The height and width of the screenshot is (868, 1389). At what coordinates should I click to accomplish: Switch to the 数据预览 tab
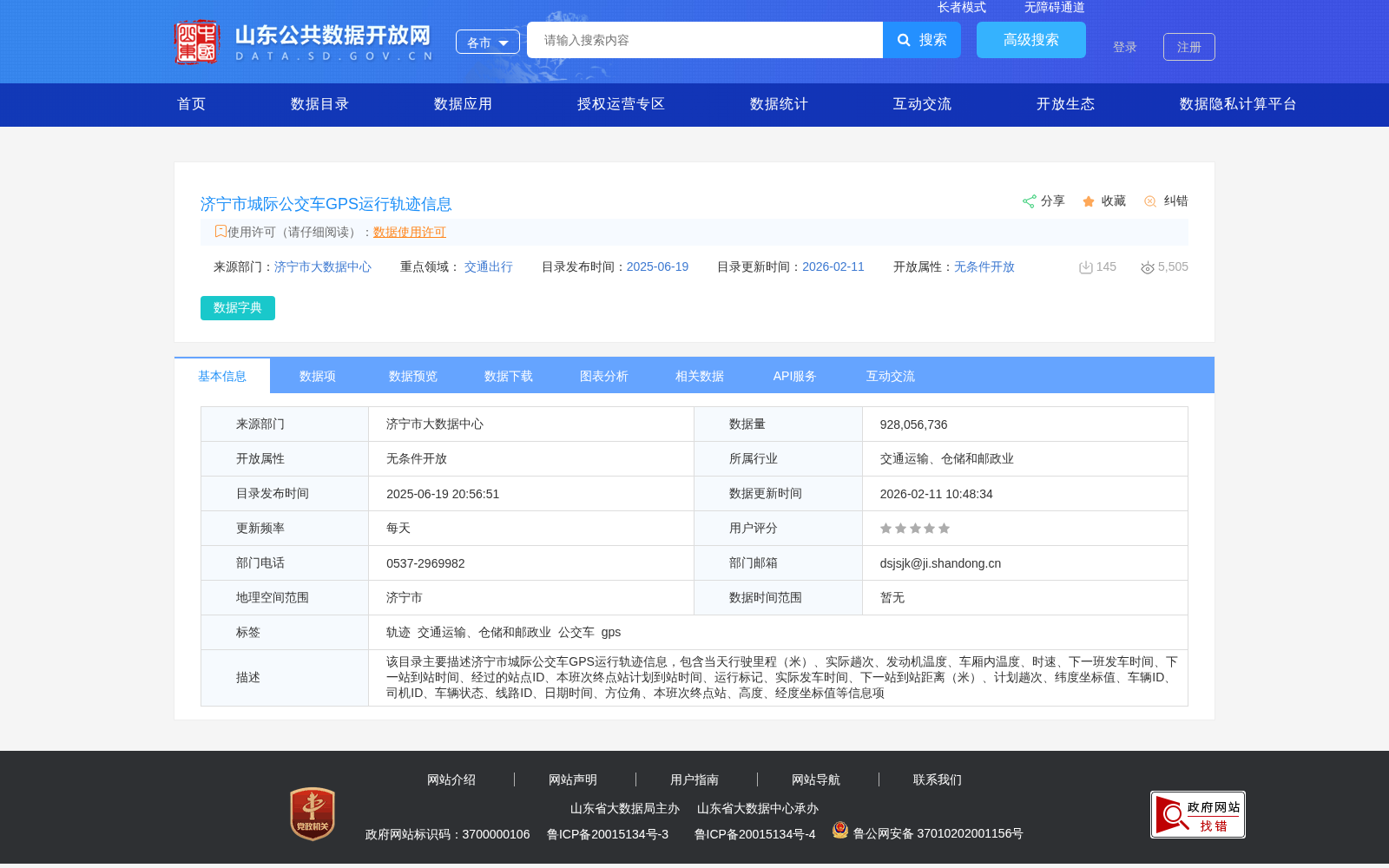click(x=413, y=376)
